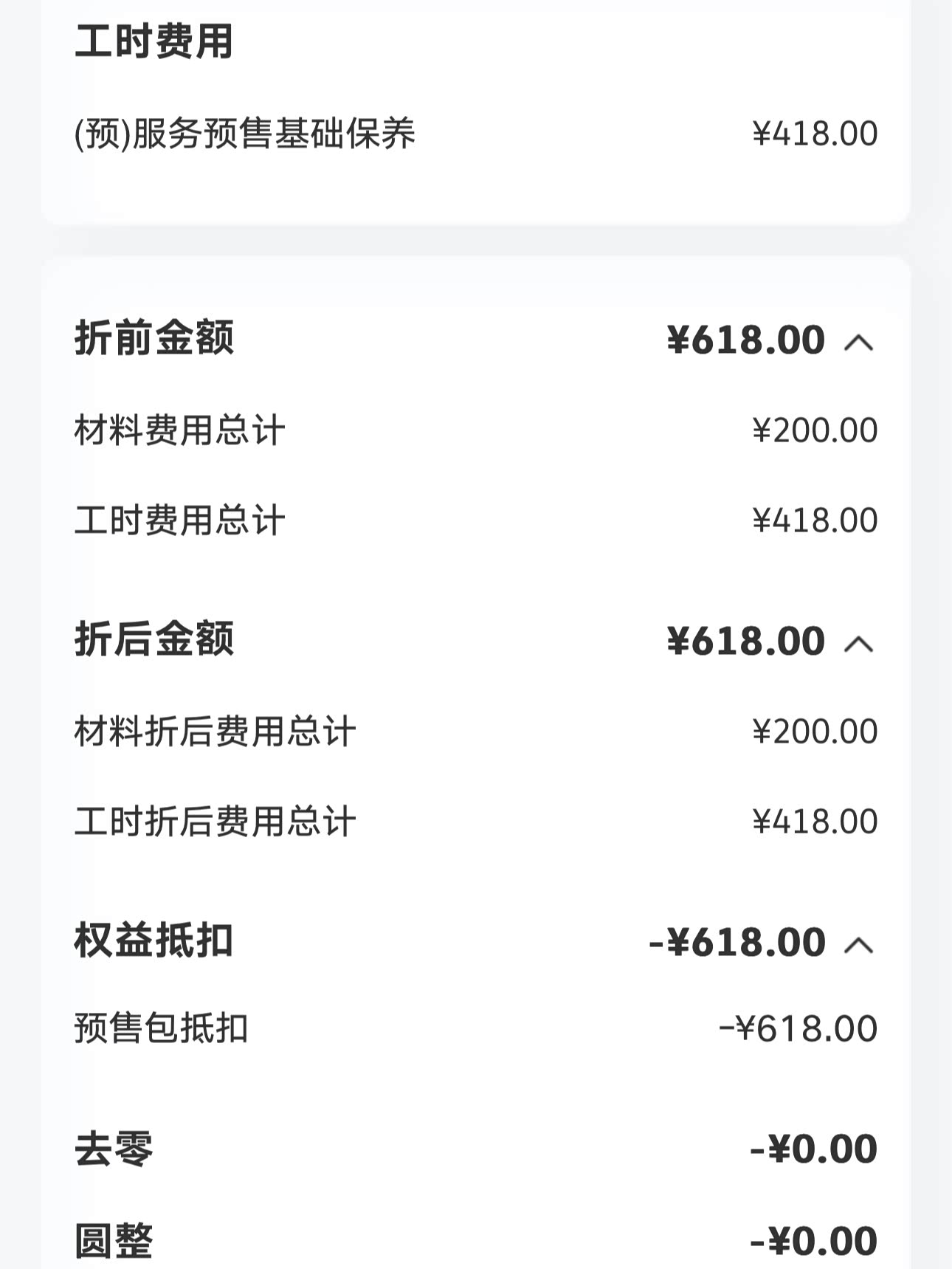This screenshot has height=1269, width=952.
Task: Tap the amount beside 工时费用总计
Action: coord(815,520)
